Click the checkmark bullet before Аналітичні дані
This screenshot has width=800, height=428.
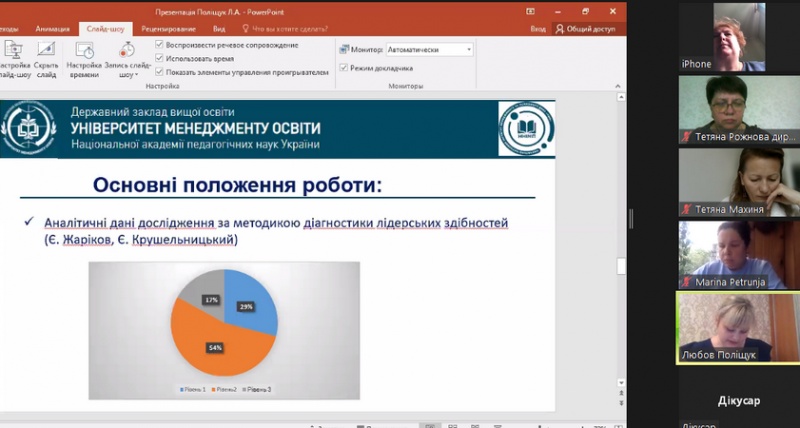pyautogui.click(x=29, y=221)
